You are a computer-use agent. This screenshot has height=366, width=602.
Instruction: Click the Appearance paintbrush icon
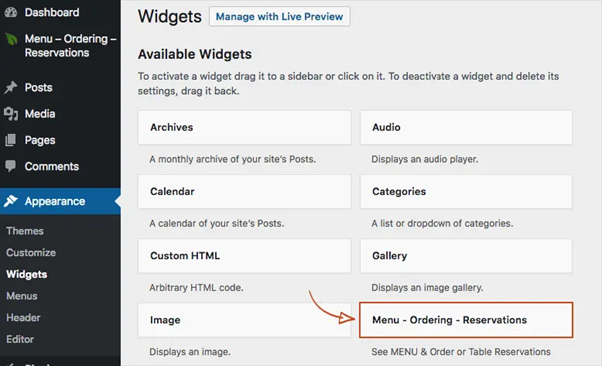[x=11, y=201]
